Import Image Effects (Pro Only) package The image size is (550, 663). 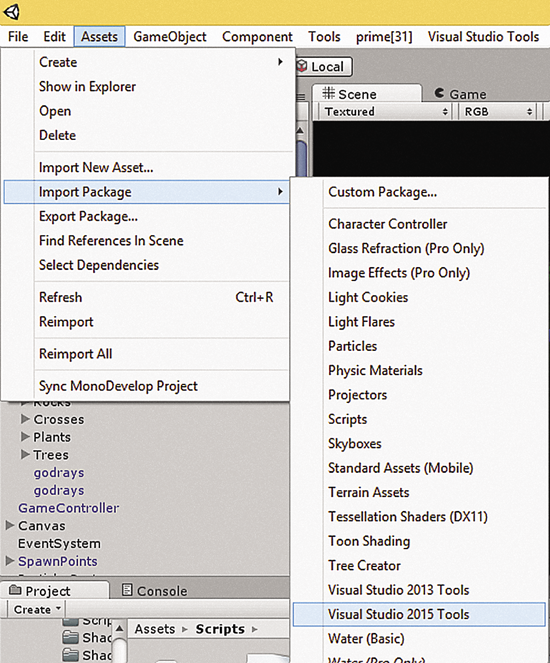tap(419, 273)
